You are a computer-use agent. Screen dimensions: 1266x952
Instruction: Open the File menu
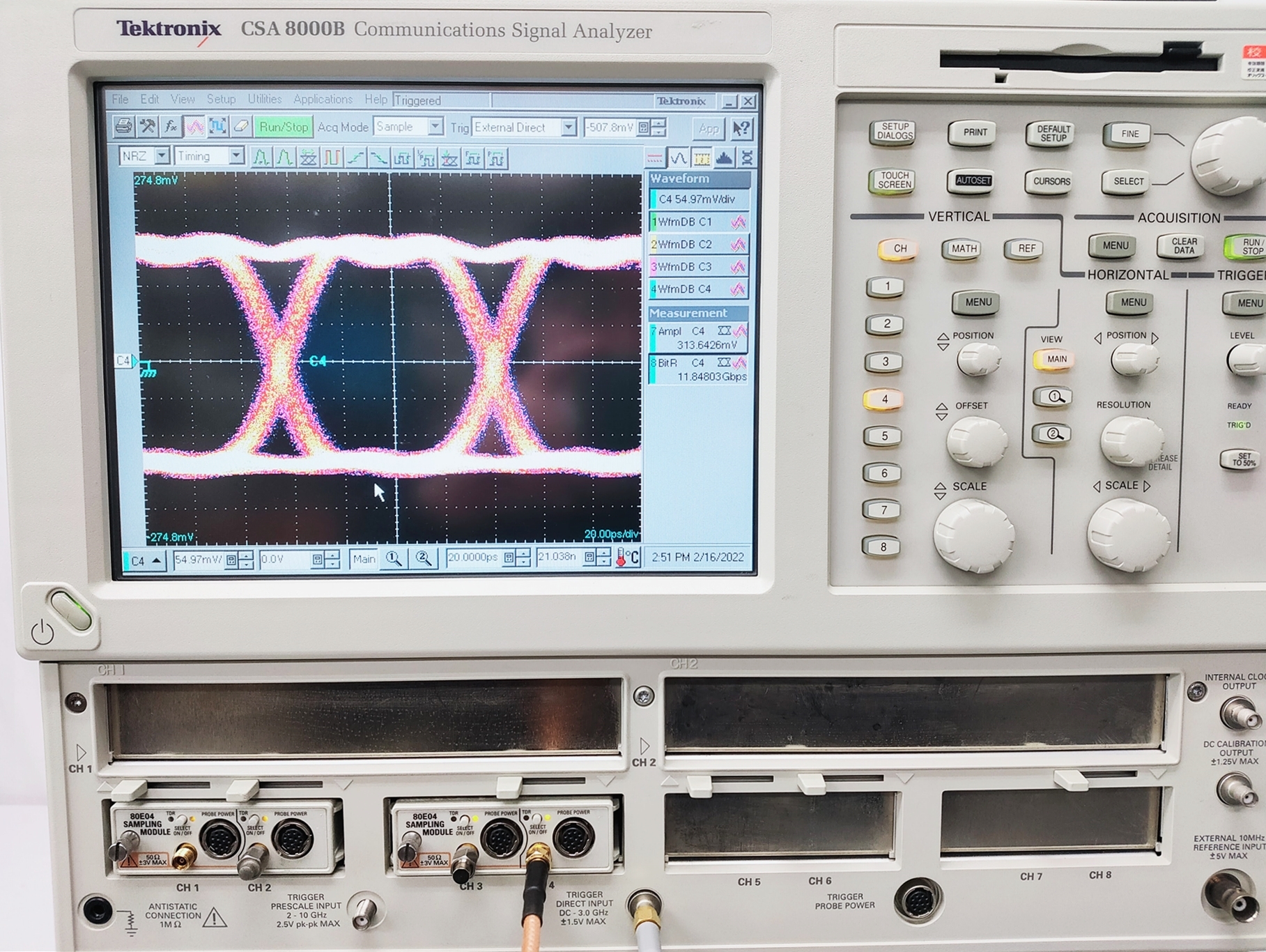pos(120,99)
